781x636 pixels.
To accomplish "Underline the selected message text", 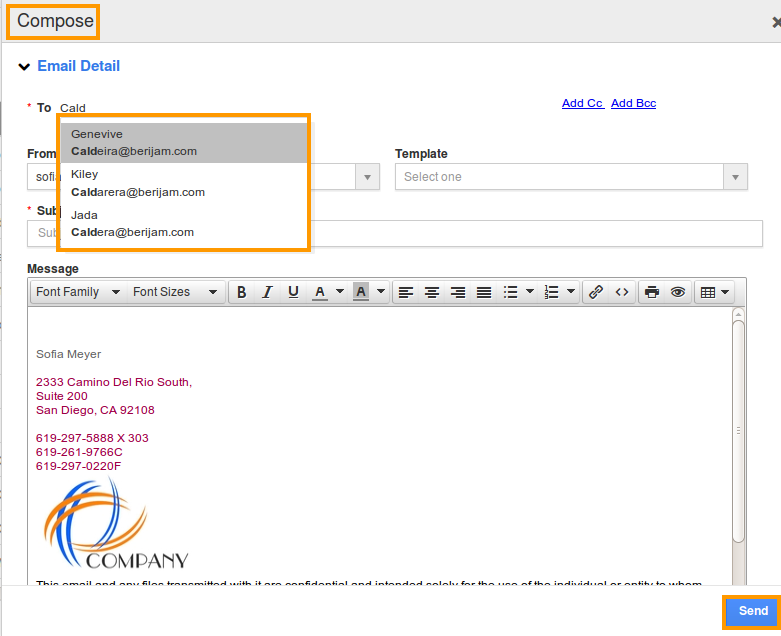I will pos(293,292).
